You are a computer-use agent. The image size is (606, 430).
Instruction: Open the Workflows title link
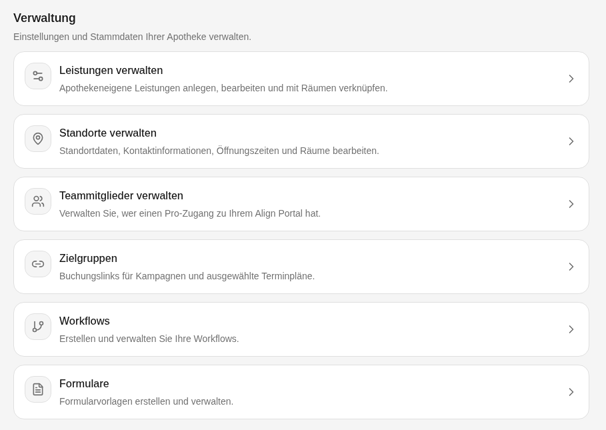pyautogui.click(x=84, y=321)
